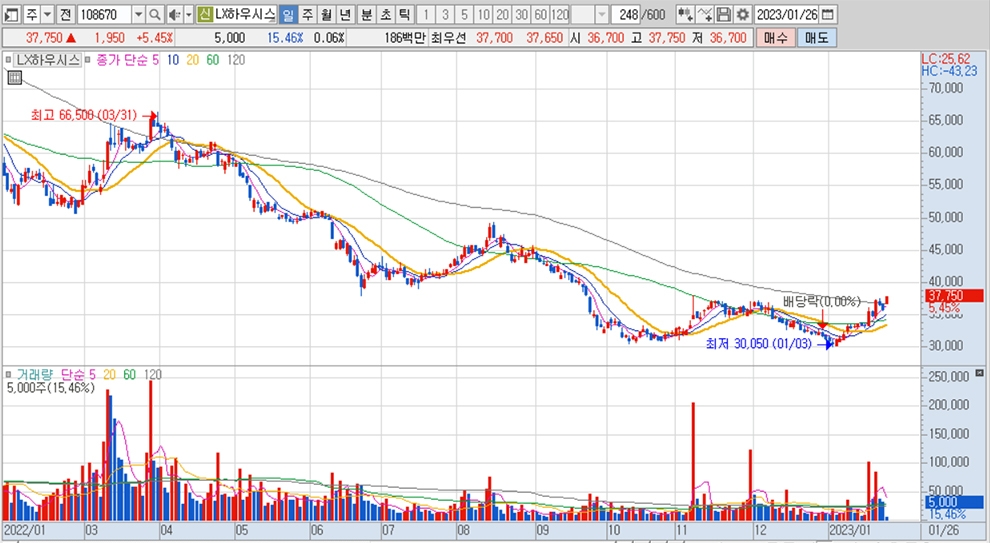The width and height of the screenshot is (990, 543).
Task: Choose the 20 interval button
Action: click(x=503, y=14)
